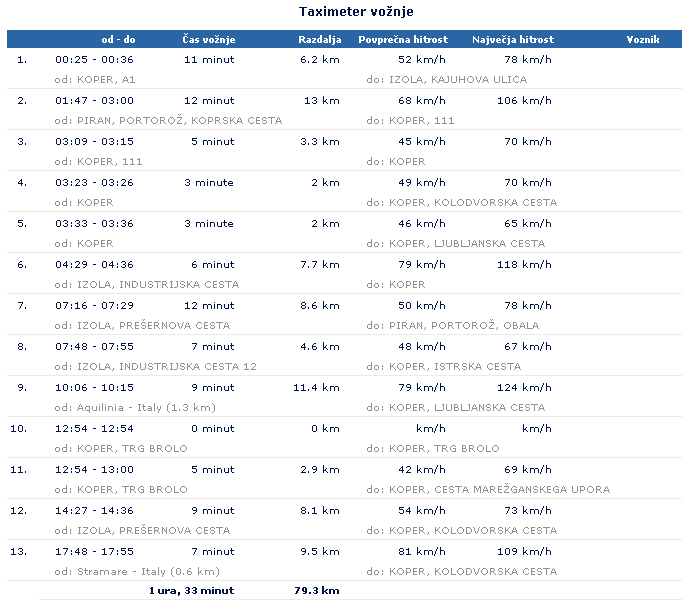Image resolution: width=682 pixels, height=609 pixels.
Task: Click the 'Taximeter vožnje' title
Action: [x=356, y=11]
